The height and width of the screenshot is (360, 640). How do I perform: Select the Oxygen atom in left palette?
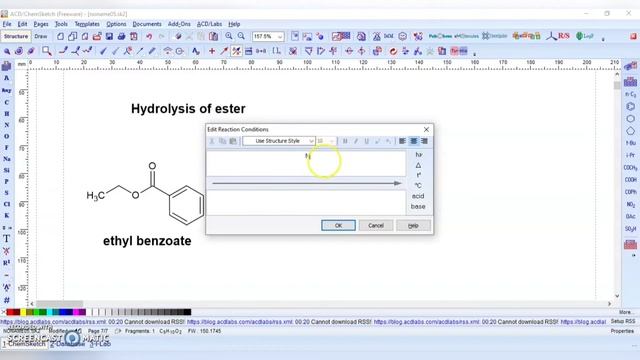coord(7,136)
